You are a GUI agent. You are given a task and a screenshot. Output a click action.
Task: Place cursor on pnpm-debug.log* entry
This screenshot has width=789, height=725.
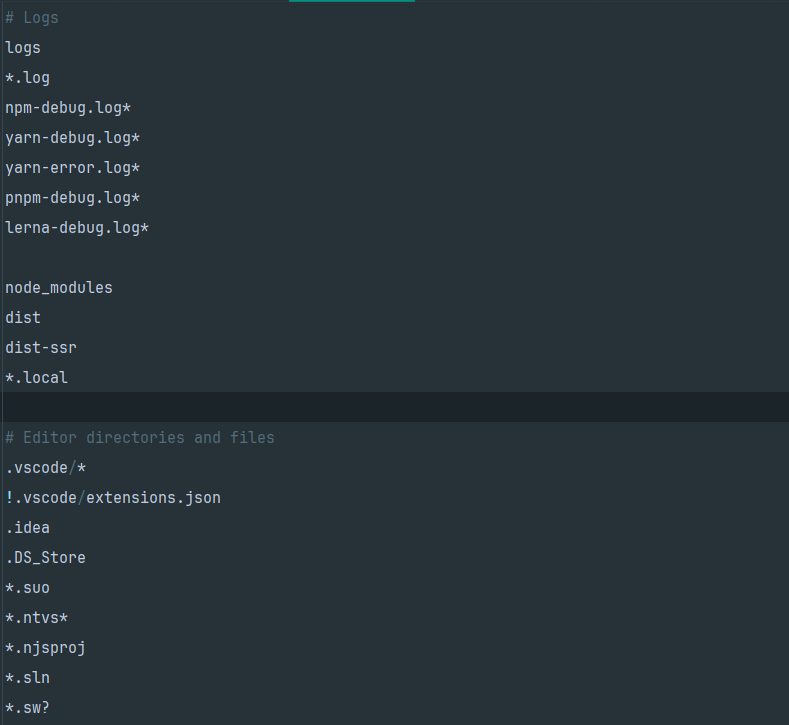coord(72,198)
